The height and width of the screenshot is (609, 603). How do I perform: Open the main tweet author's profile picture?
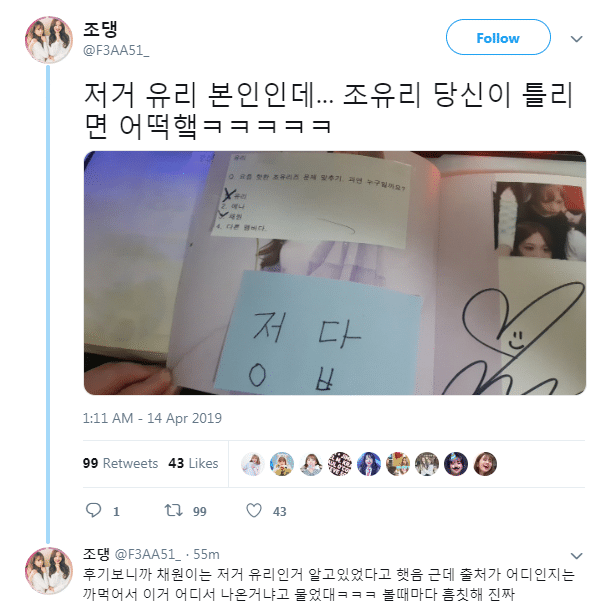pos(49,40)
